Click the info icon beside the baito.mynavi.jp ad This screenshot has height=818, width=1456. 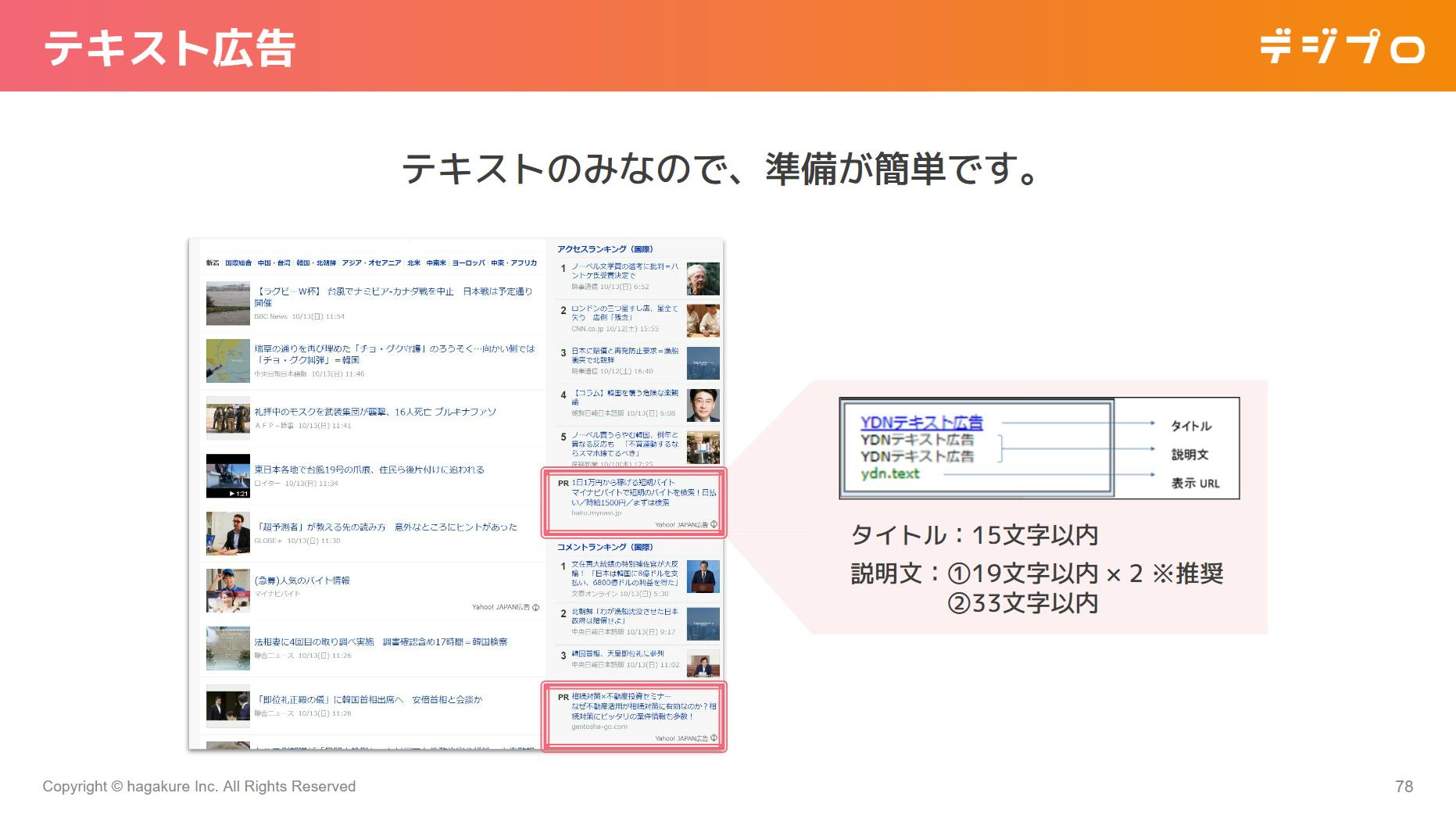[714, 524]
